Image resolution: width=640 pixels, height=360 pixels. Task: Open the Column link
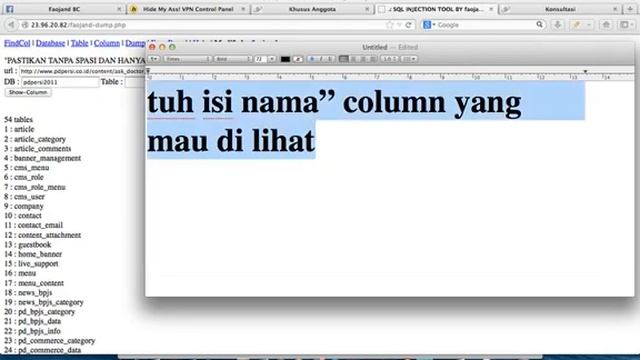click(x=107, y=43)
